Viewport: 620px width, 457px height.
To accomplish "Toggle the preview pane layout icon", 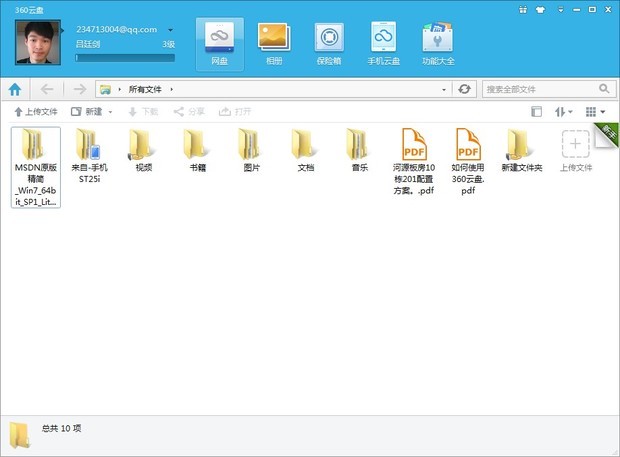I will pyautogui.click(x=537, y=112).
